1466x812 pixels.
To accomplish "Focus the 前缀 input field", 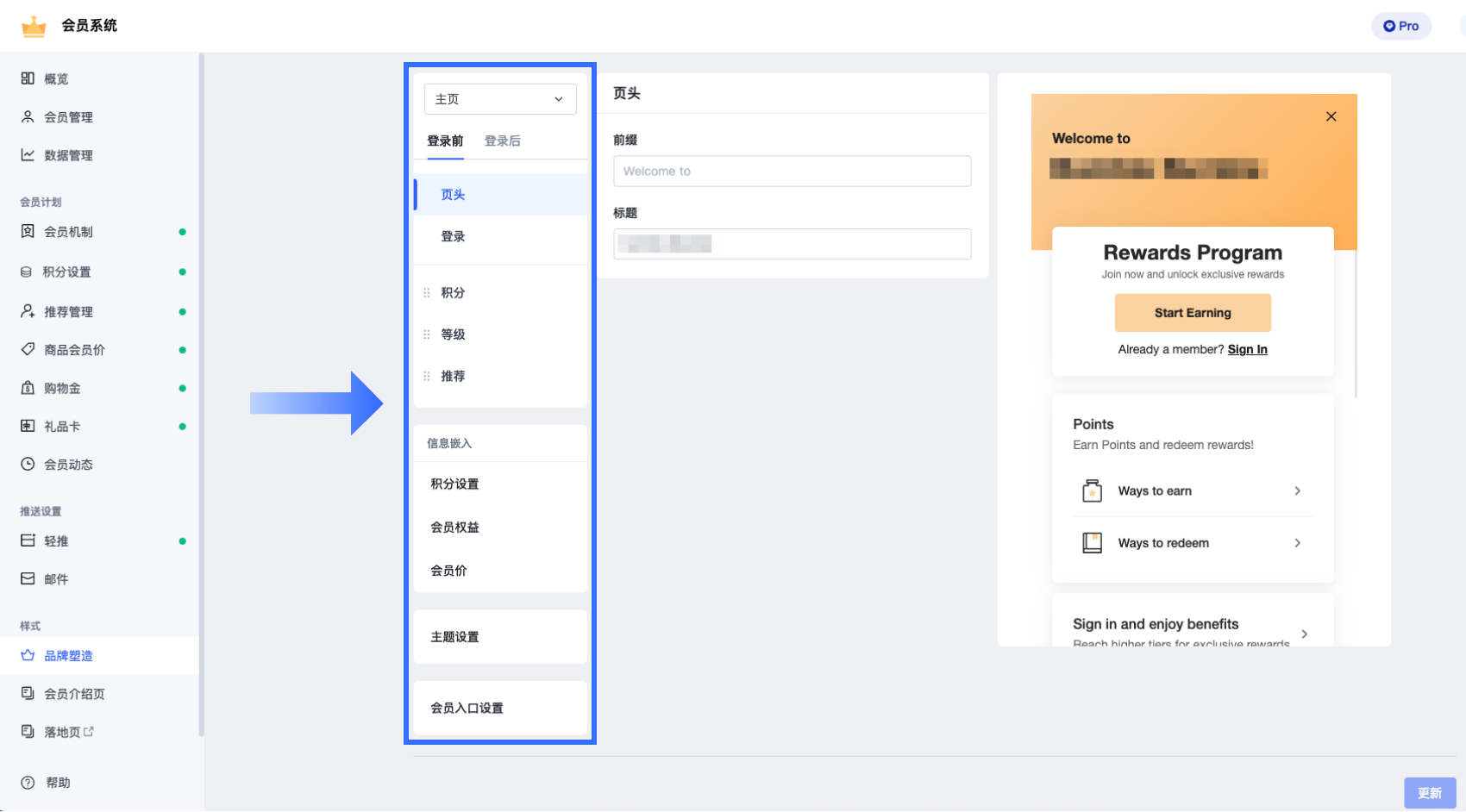I will pyautogui.click(x=793, y=171).
